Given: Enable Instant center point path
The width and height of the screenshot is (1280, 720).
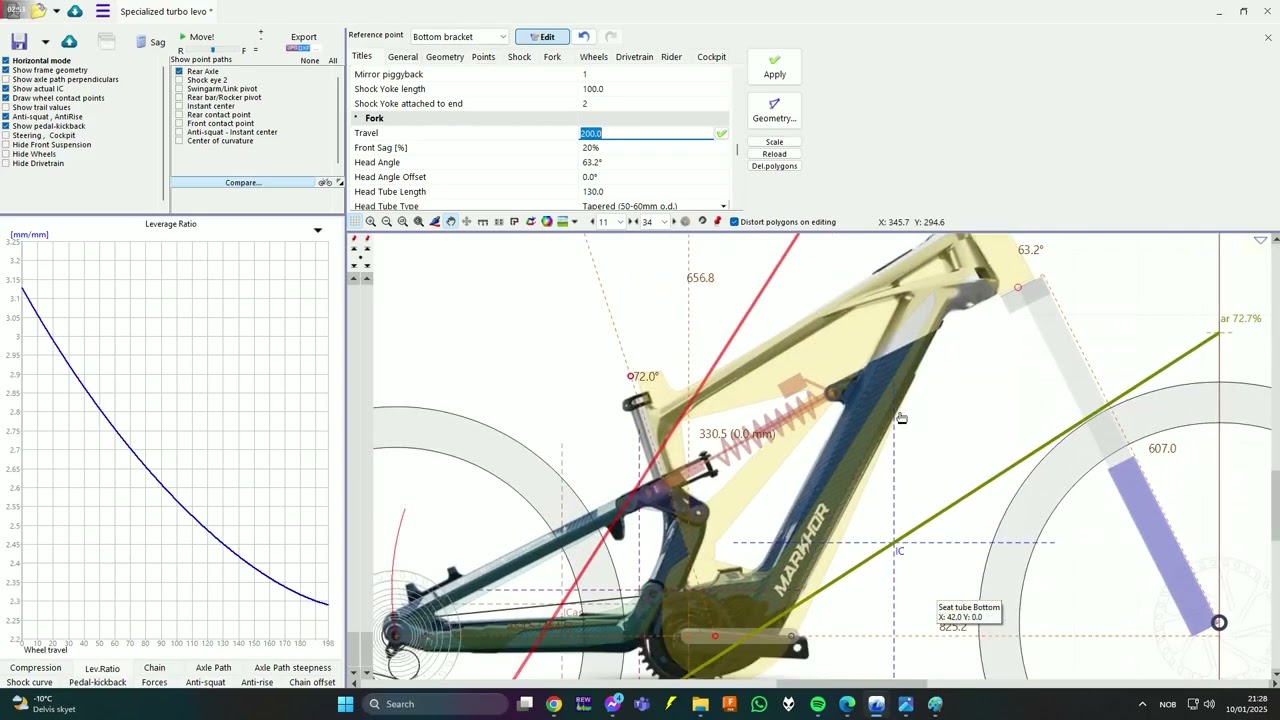Looking at the screenshot, I should point(179,106).
